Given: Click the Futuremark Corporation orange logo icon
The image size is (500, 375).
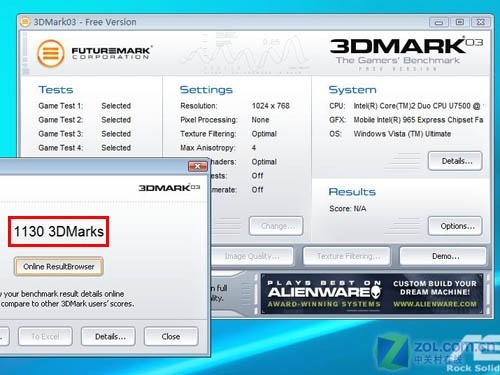Looking at the screenshot, I should click(x=51, y=53).
